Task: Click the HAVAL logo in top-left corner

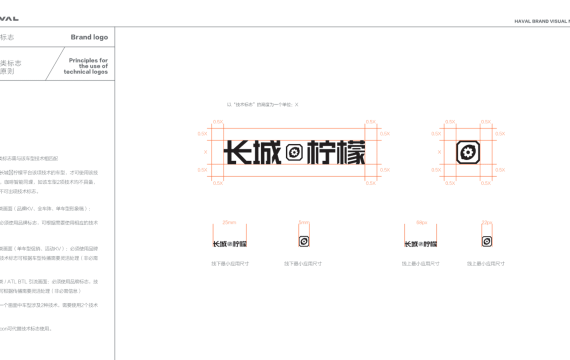Action: [x=9, y=18]
